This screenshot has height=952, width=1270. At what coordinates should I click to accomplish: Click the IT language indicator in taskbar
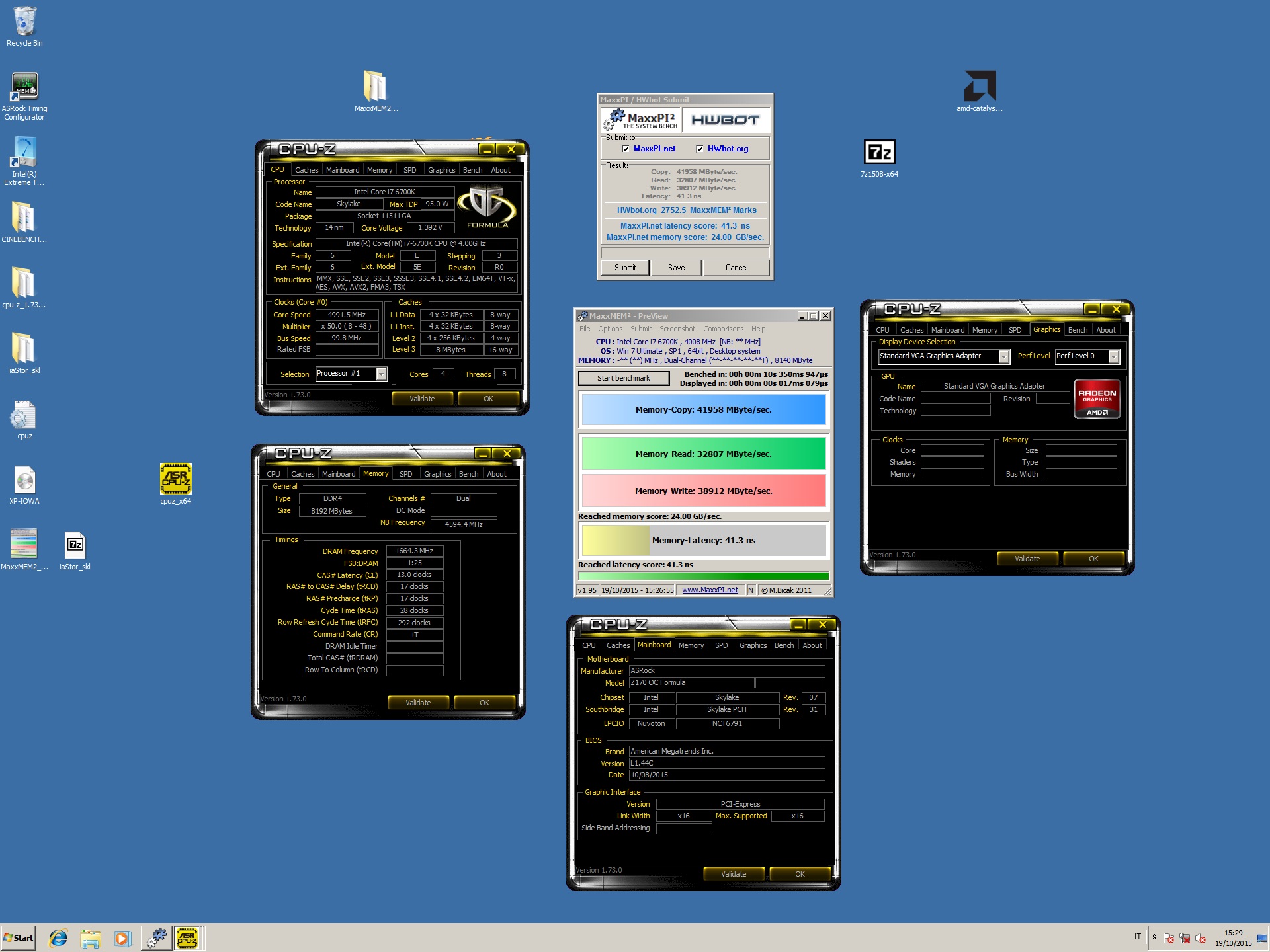(1137, 937)
